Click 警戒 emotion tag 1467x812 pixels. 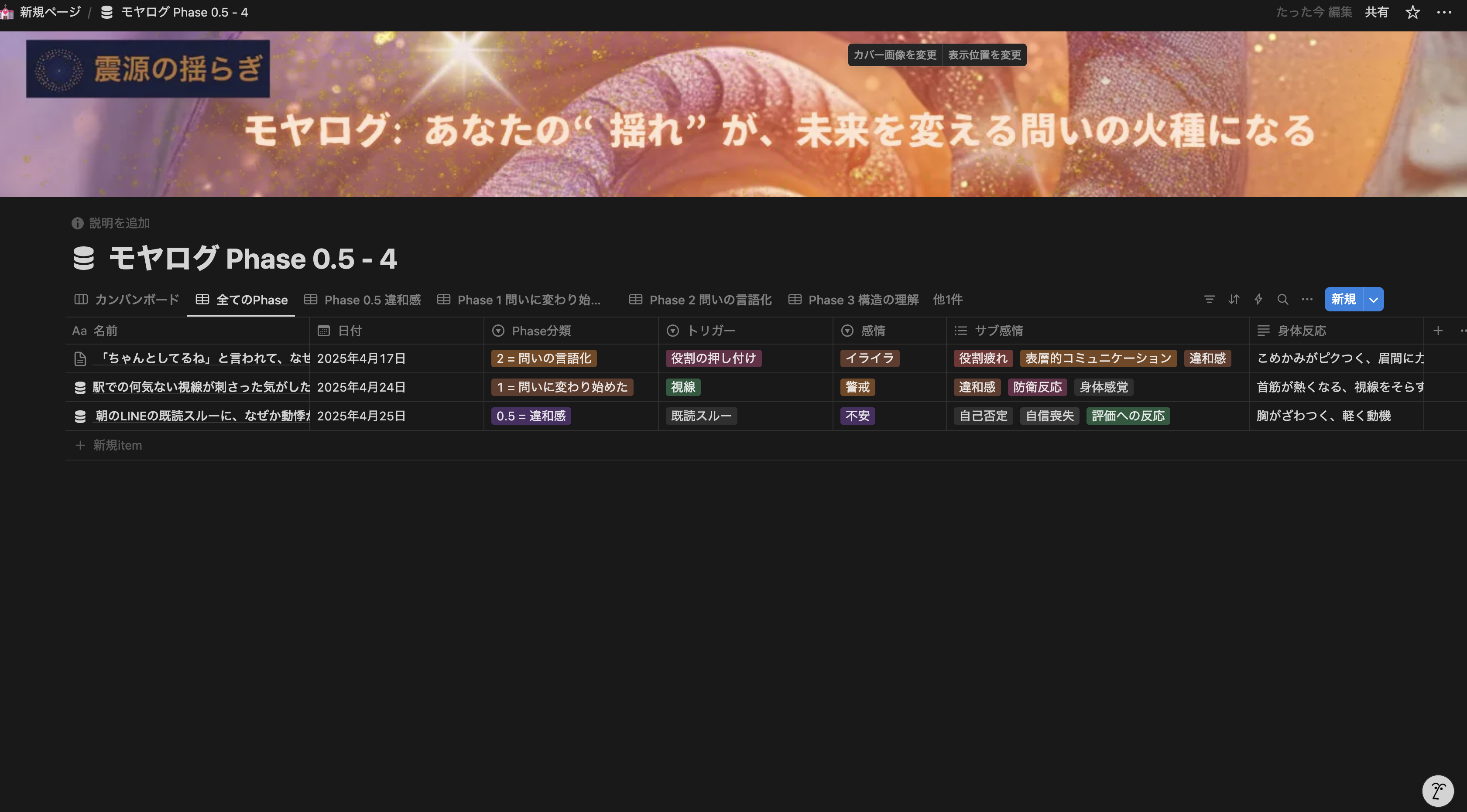point(858,388)
